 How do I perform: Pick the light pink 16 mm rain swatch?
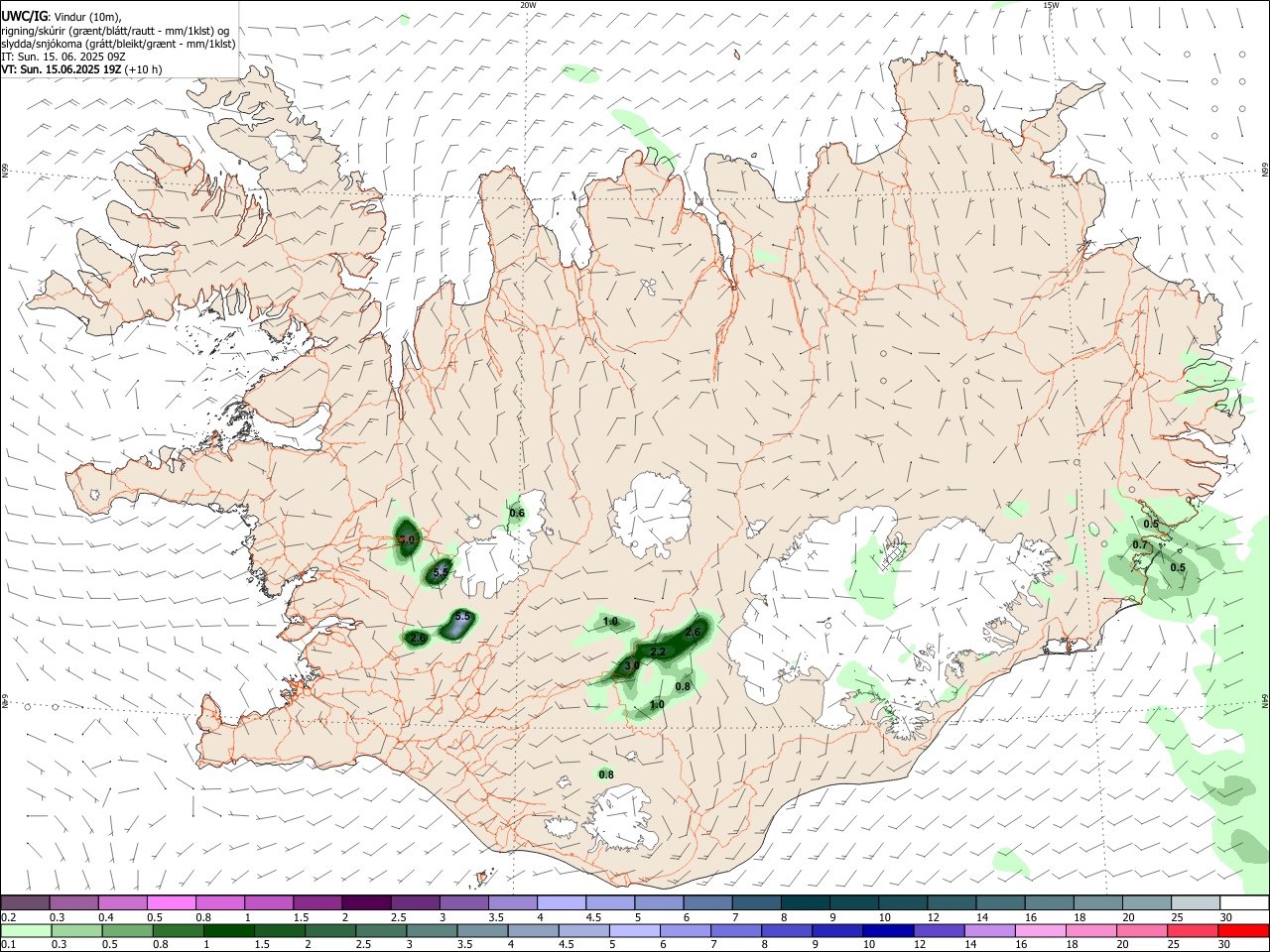(1041, 930)
